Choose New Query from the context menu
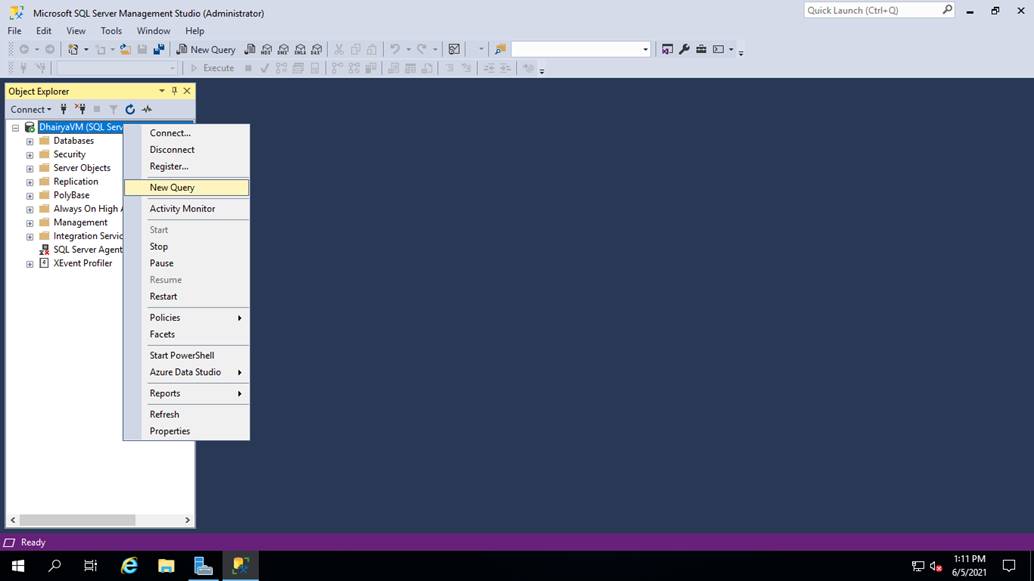Screen dimensions: 1034x581 [172, 187]
